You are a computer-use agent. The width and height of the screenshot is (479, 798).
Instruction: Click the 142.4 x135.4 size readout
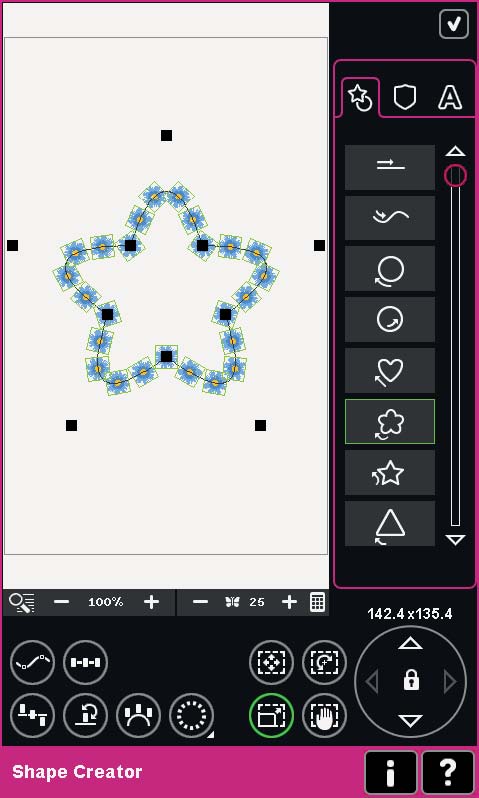point(410,614)
